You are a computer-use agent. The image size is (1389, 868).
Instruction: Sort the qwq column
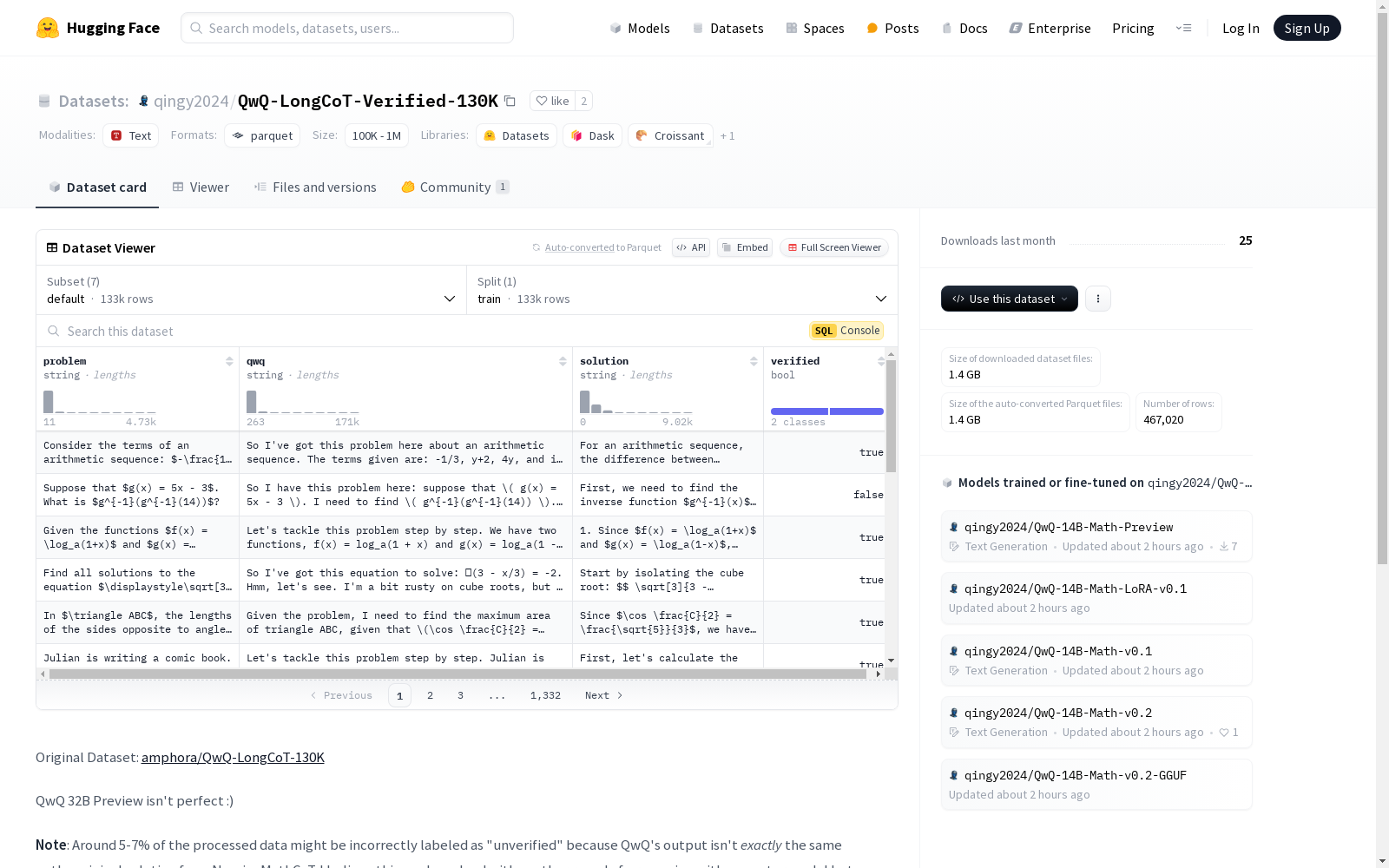pos(563,361)
